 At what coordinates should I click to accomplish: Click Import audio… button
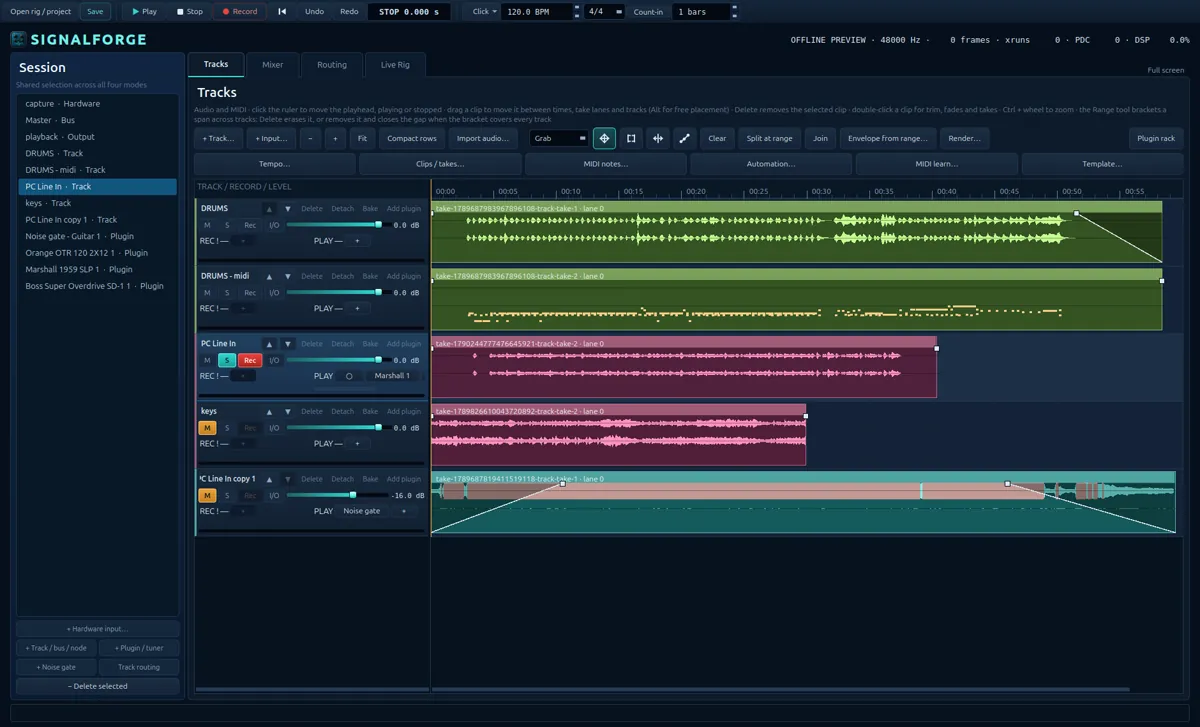tap(482, 138)
